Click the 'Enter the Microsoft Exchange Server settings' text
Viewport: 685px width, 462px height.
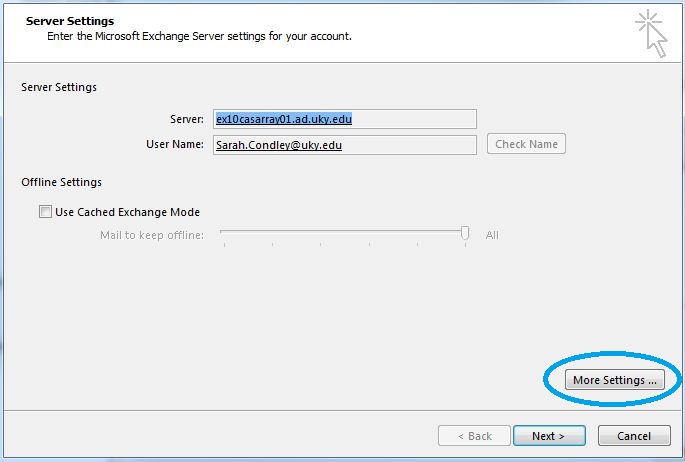click(x=199, y=36)
